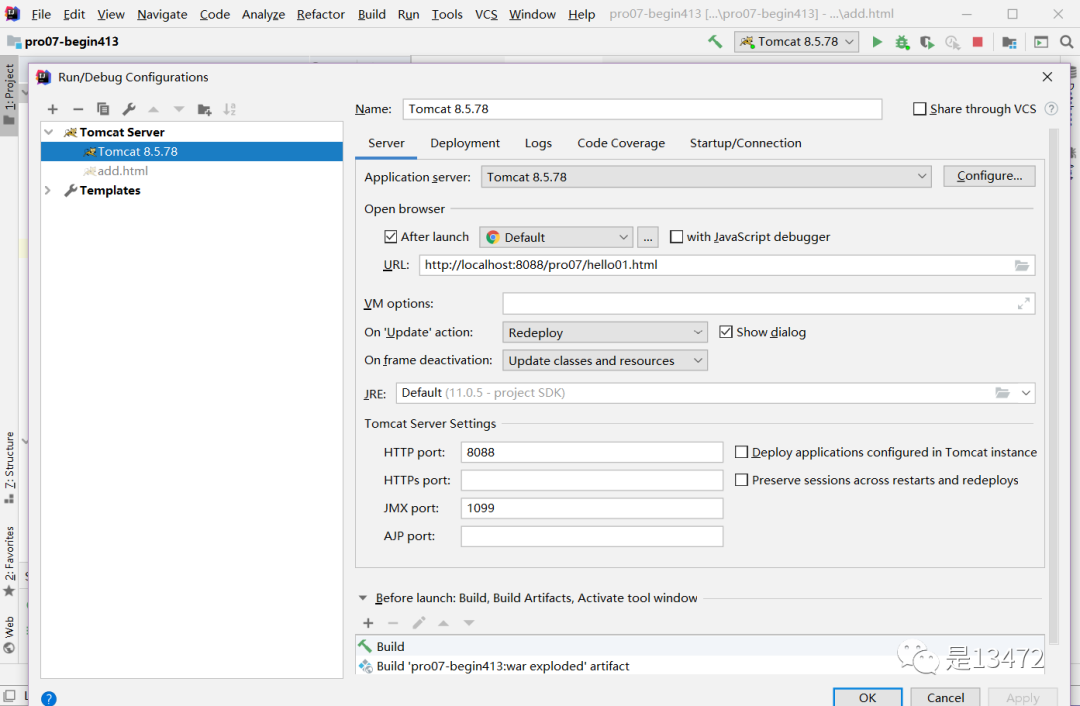Open On frame deactivation dropdown
This screenshot has height=706, width=1080.
coord(605,361)
